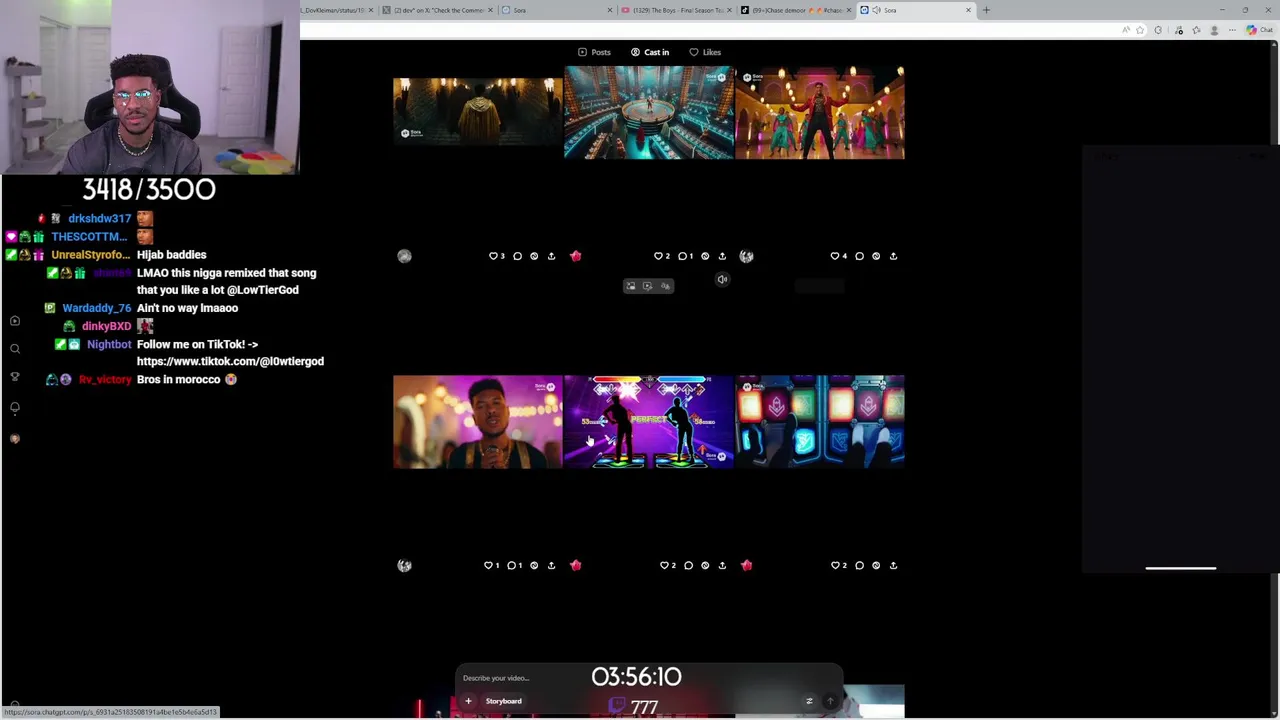Open chat user Wardaddy_76's name

(96, 308)
